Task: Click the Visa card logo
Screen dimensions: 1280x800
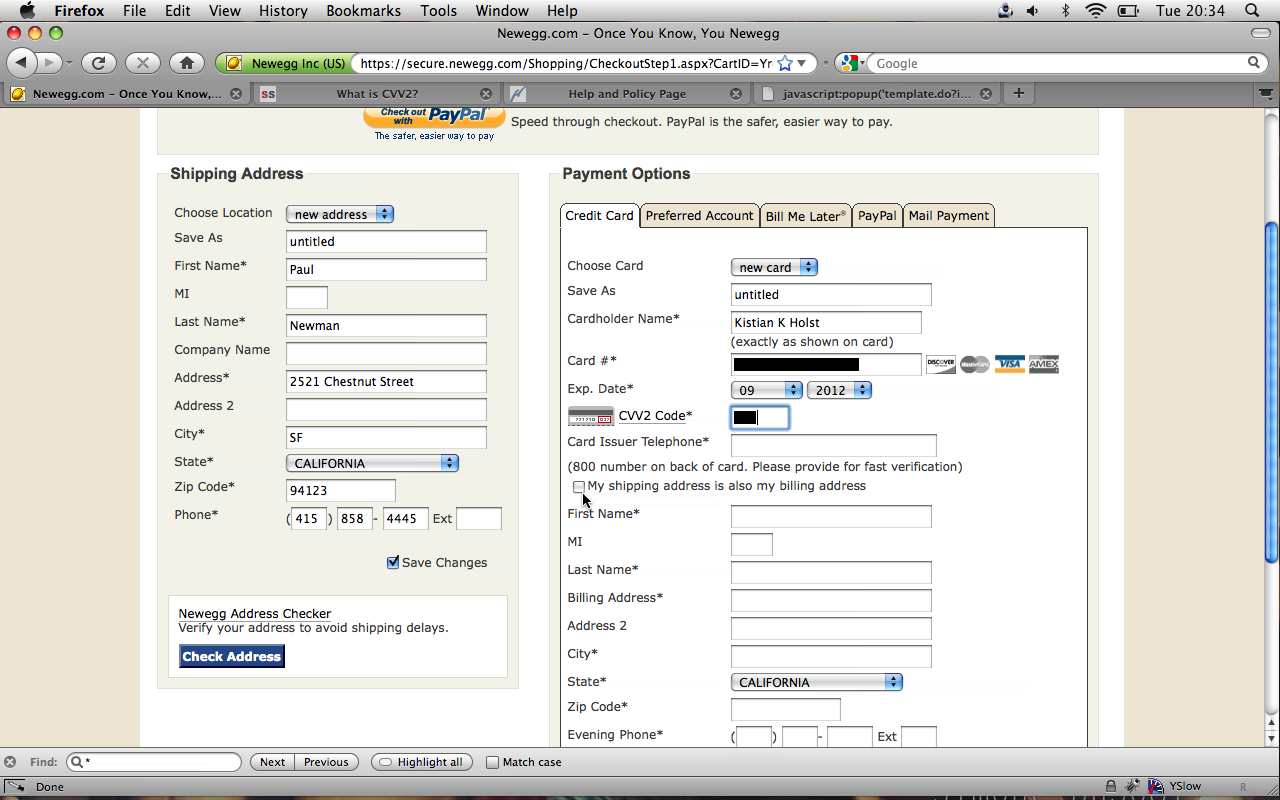Action: (x=1009, y=364)
